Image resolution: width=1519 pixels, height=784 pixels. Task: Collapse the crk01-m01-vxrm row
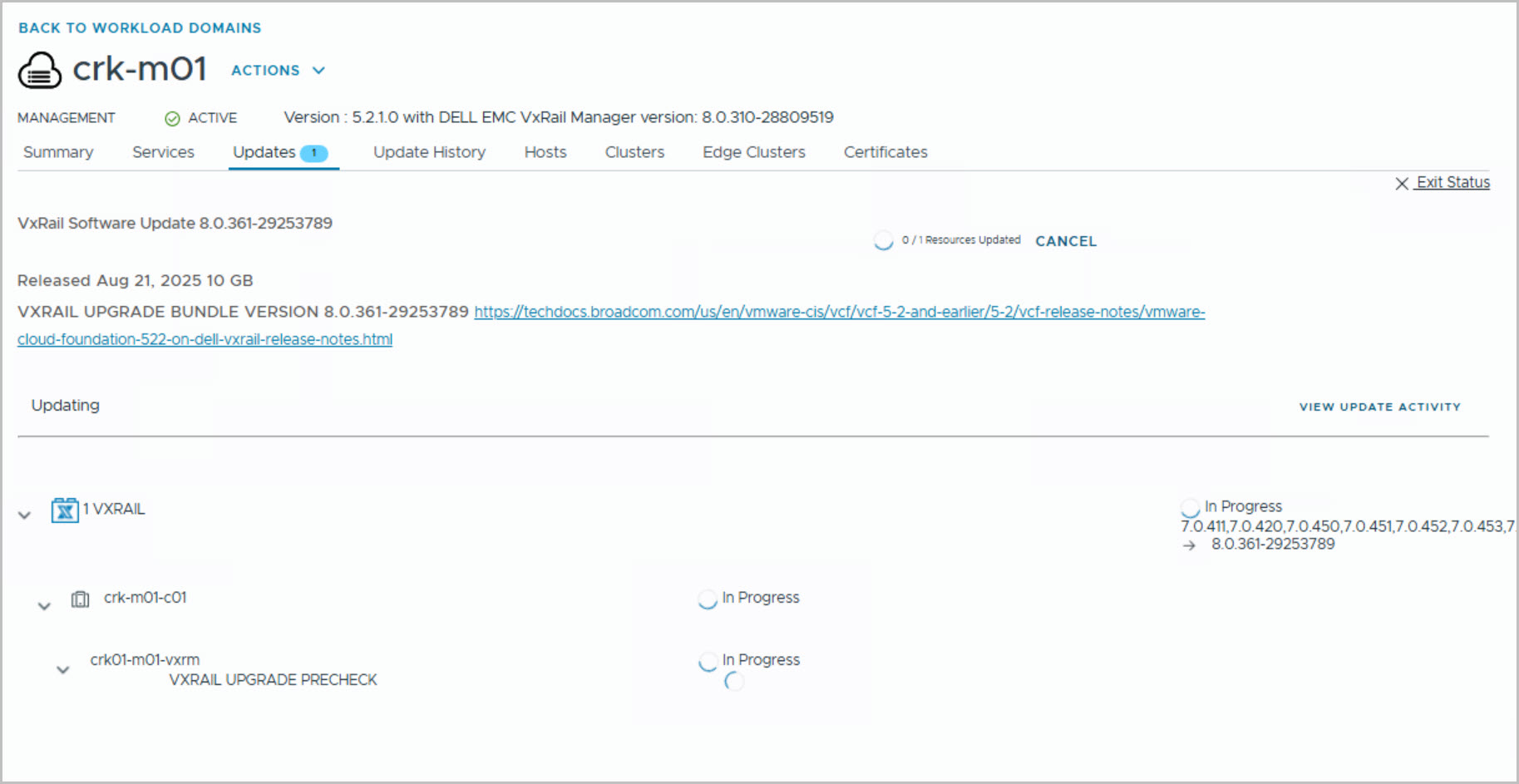point(62,669)
